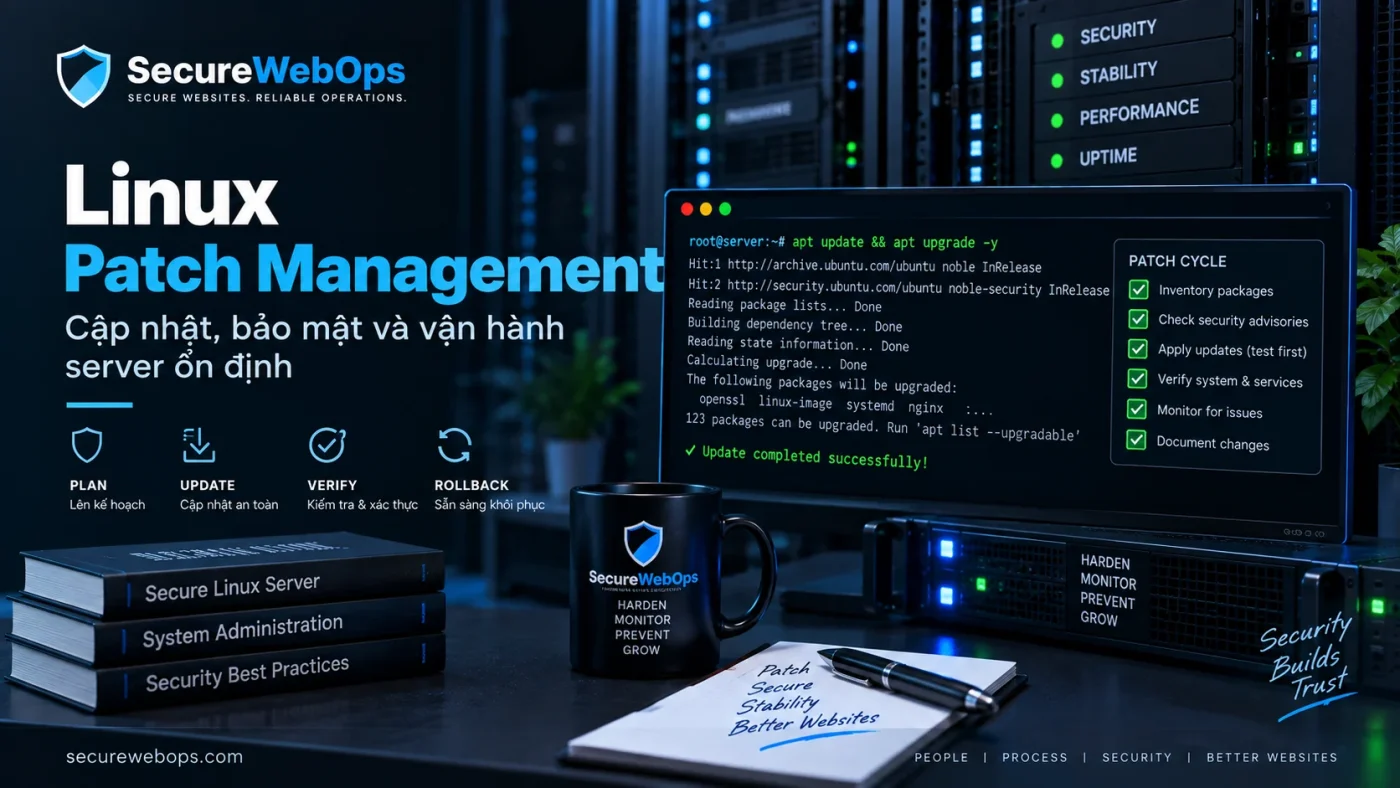Screen dimensions: 1400x788
Task: Click 'Sẵn sàng khôi phục' caption under ROLLBACK
Action: tap(490, 505)
